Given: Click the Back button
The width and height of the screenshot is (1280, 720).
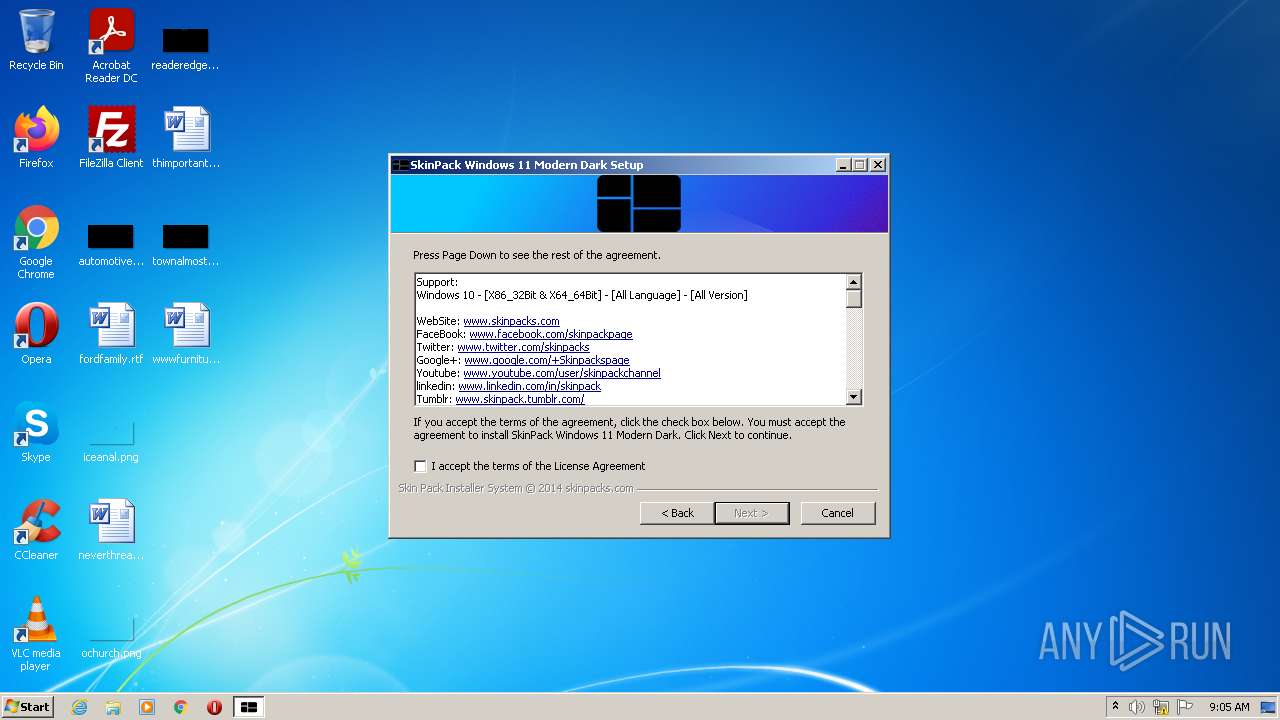Looking at the screenshot, I should coord(677,513).
